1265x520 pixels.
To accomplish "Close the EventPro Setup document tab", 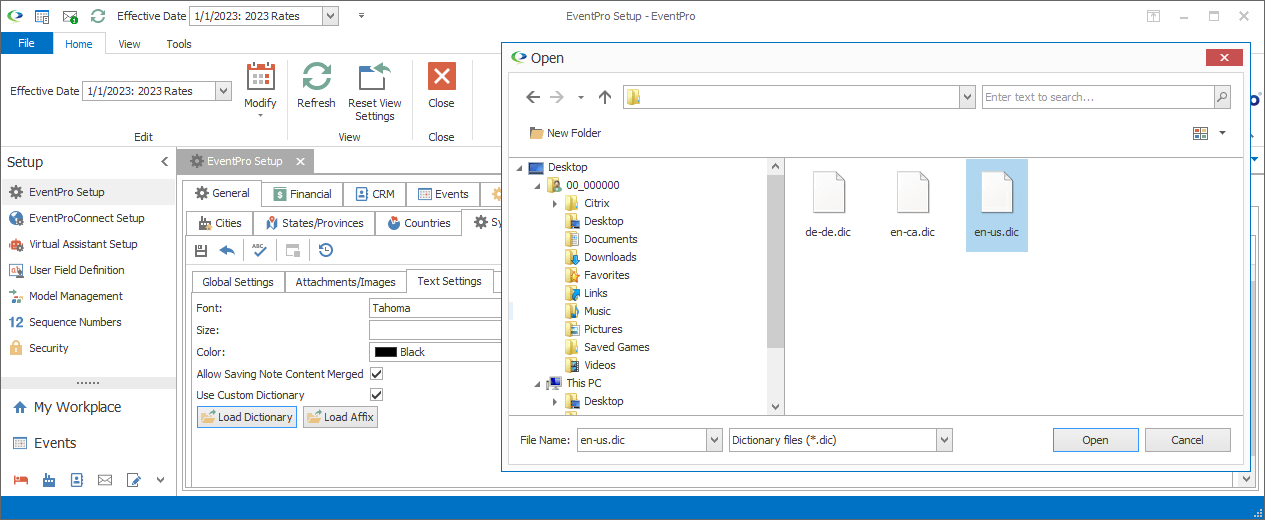I will click(x=300, y=161).
